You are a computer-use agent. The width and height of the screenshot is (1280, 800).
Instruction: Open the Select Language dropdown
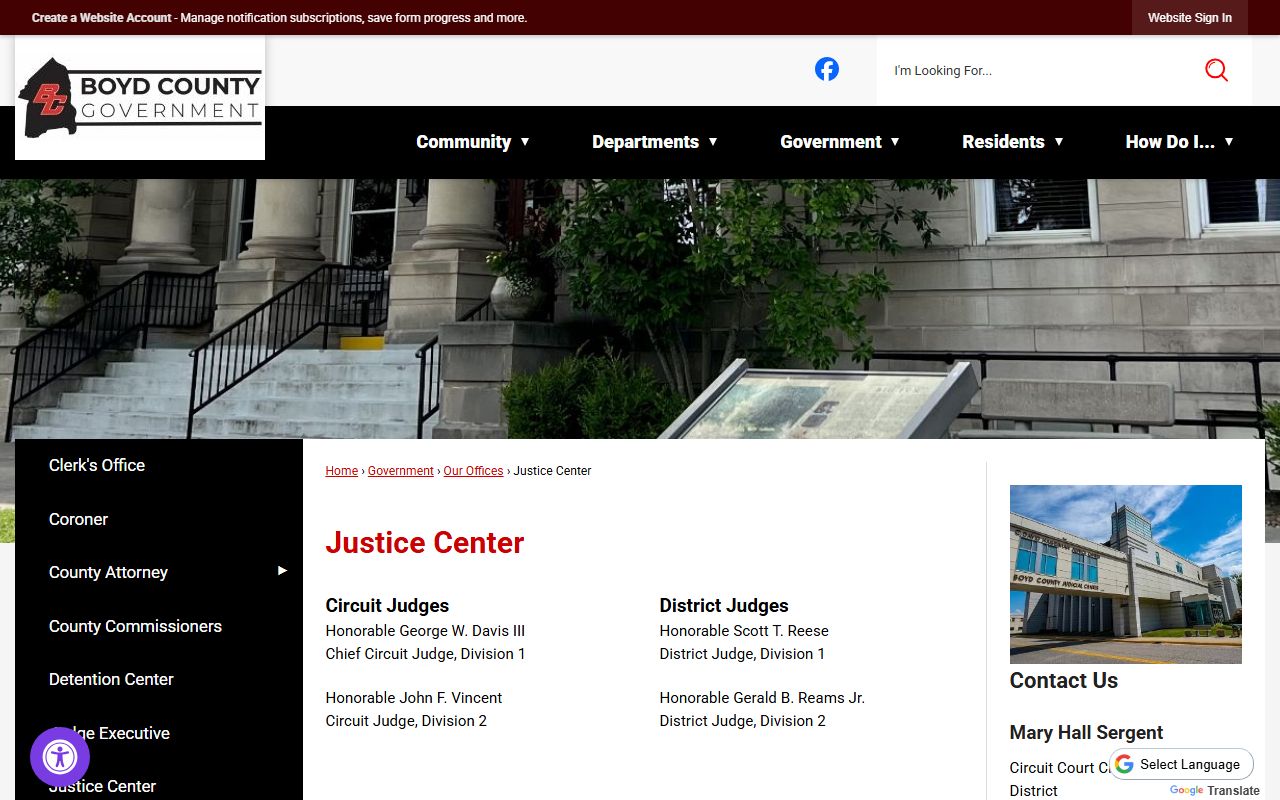coord(1181,764)
